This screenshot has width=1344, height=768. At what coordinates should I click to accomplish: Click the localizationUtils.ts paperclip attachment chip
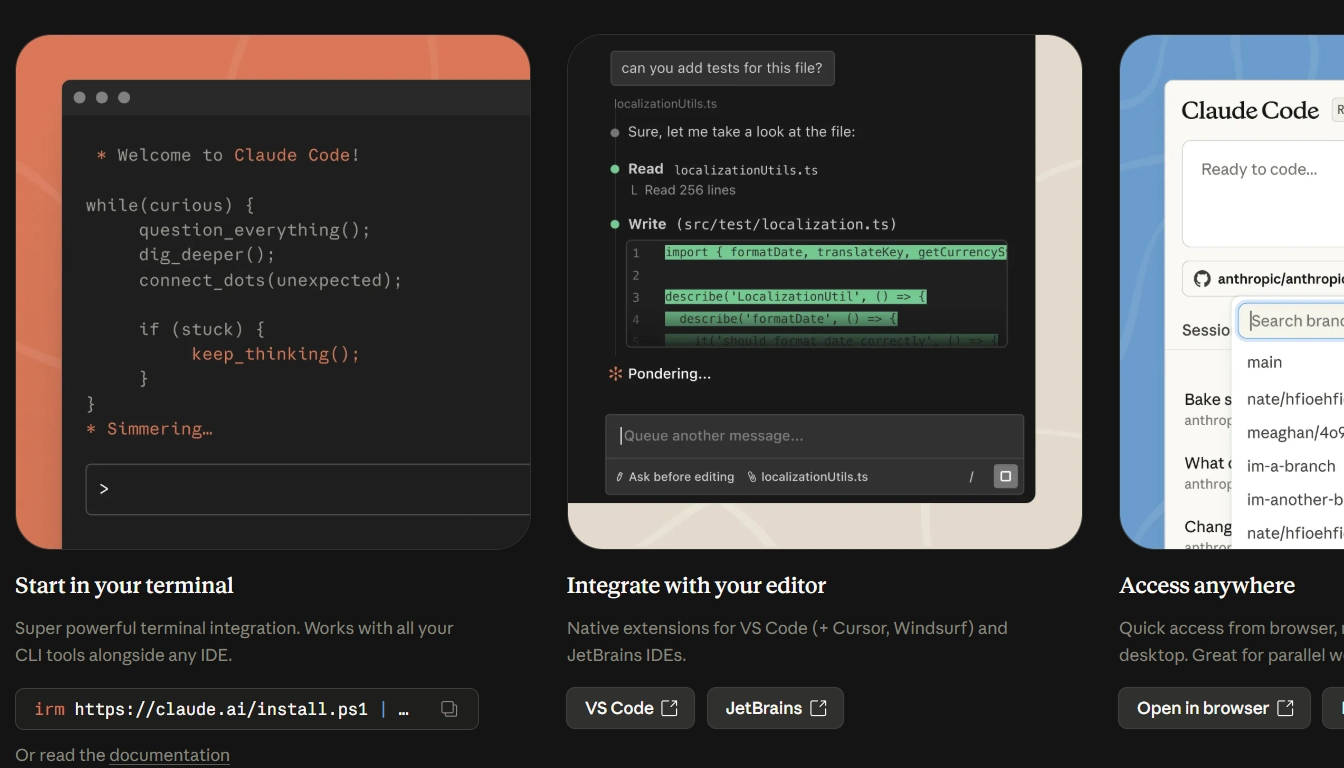(x=808, y=477)
